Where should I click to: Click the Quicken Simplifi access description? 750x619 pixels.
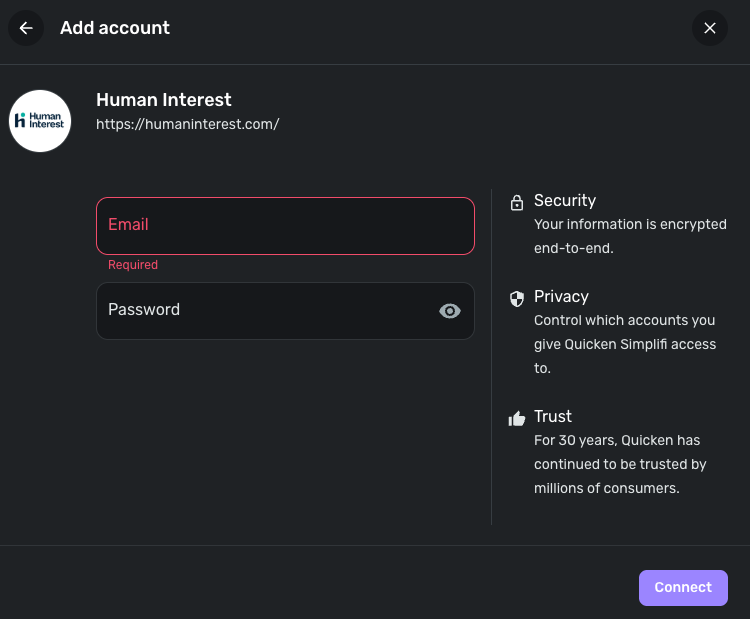coord(625,344)
